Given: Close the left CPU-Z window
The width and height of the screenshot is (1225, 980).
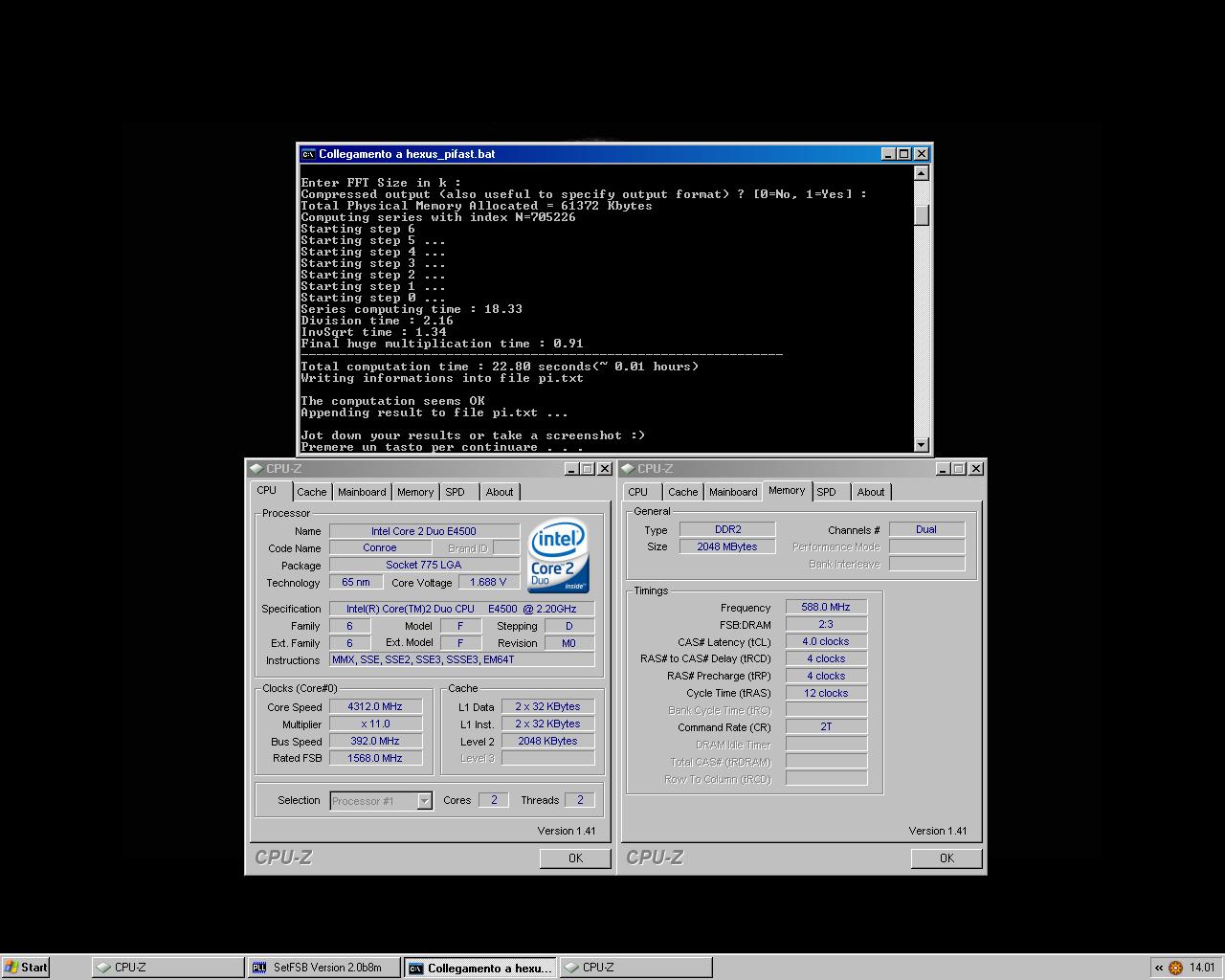Looking at the screenshot, I should click(x=604, y=469).
